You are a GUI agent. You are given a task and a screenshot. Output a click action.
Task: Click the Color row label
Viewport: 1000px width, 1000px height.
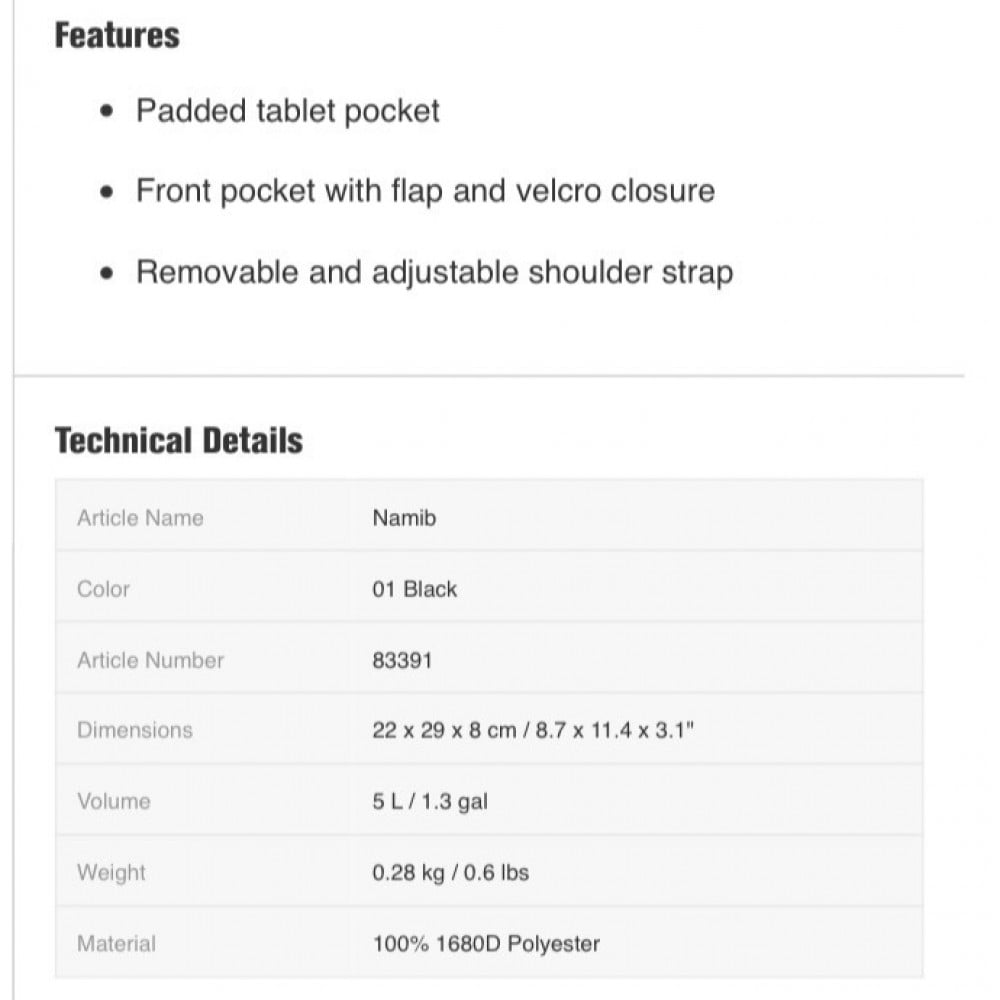[x=103, y=589]
